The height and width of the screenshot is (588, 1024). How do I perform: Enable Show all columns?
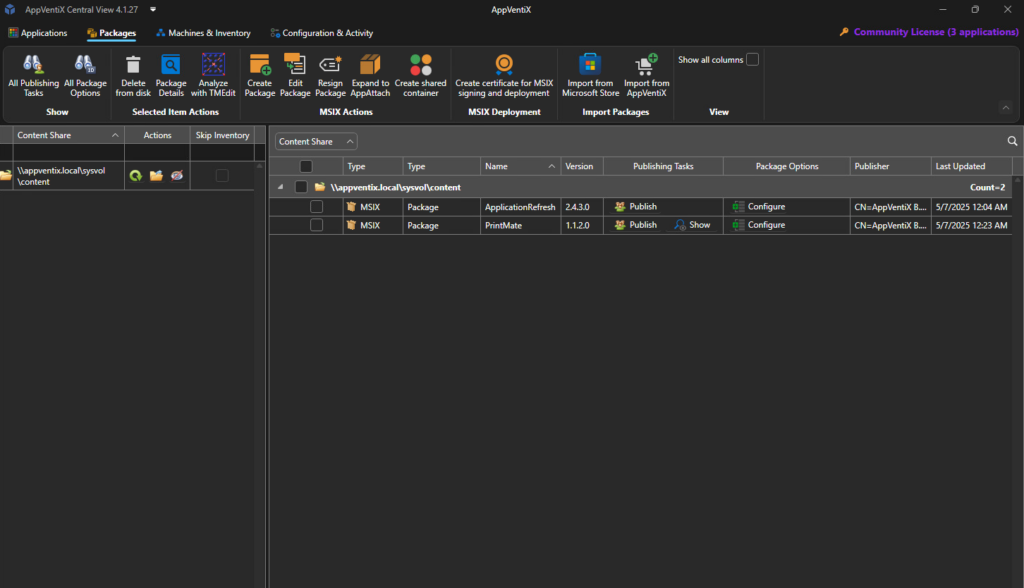tap(752, 59)
